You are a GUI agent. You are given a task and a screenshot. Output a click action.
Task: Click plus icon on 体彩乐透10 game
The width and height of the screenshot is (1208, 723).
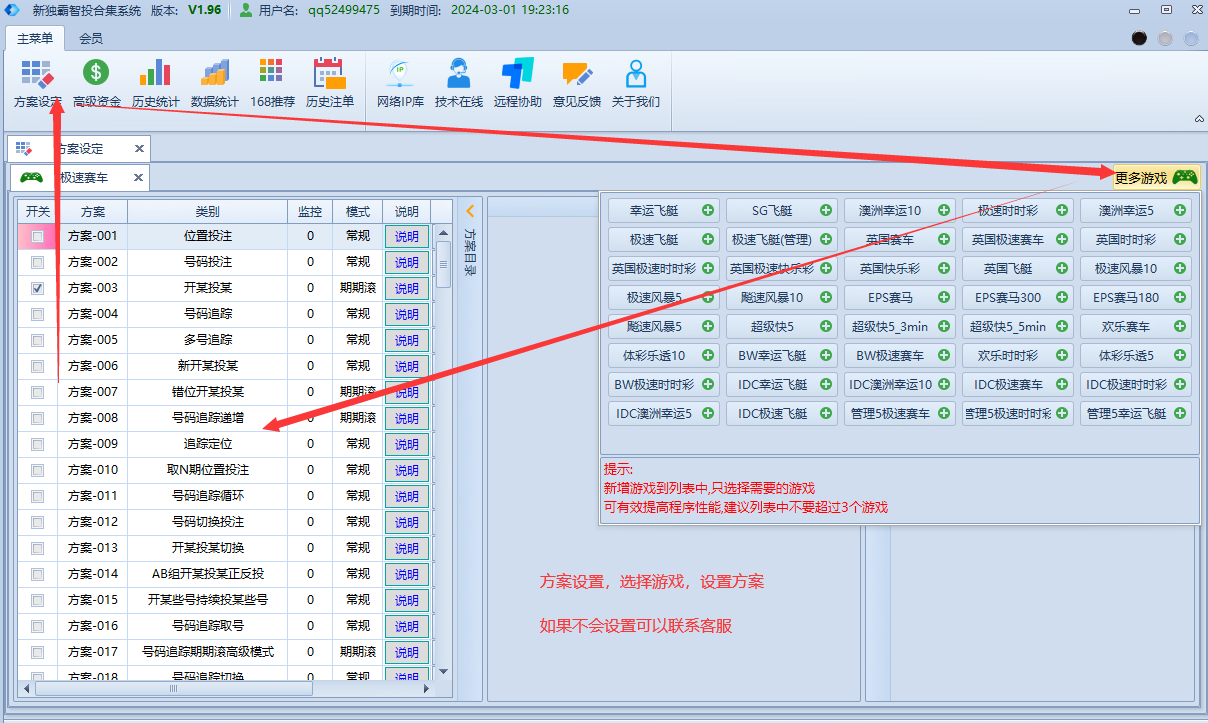[x=708, y=355]
